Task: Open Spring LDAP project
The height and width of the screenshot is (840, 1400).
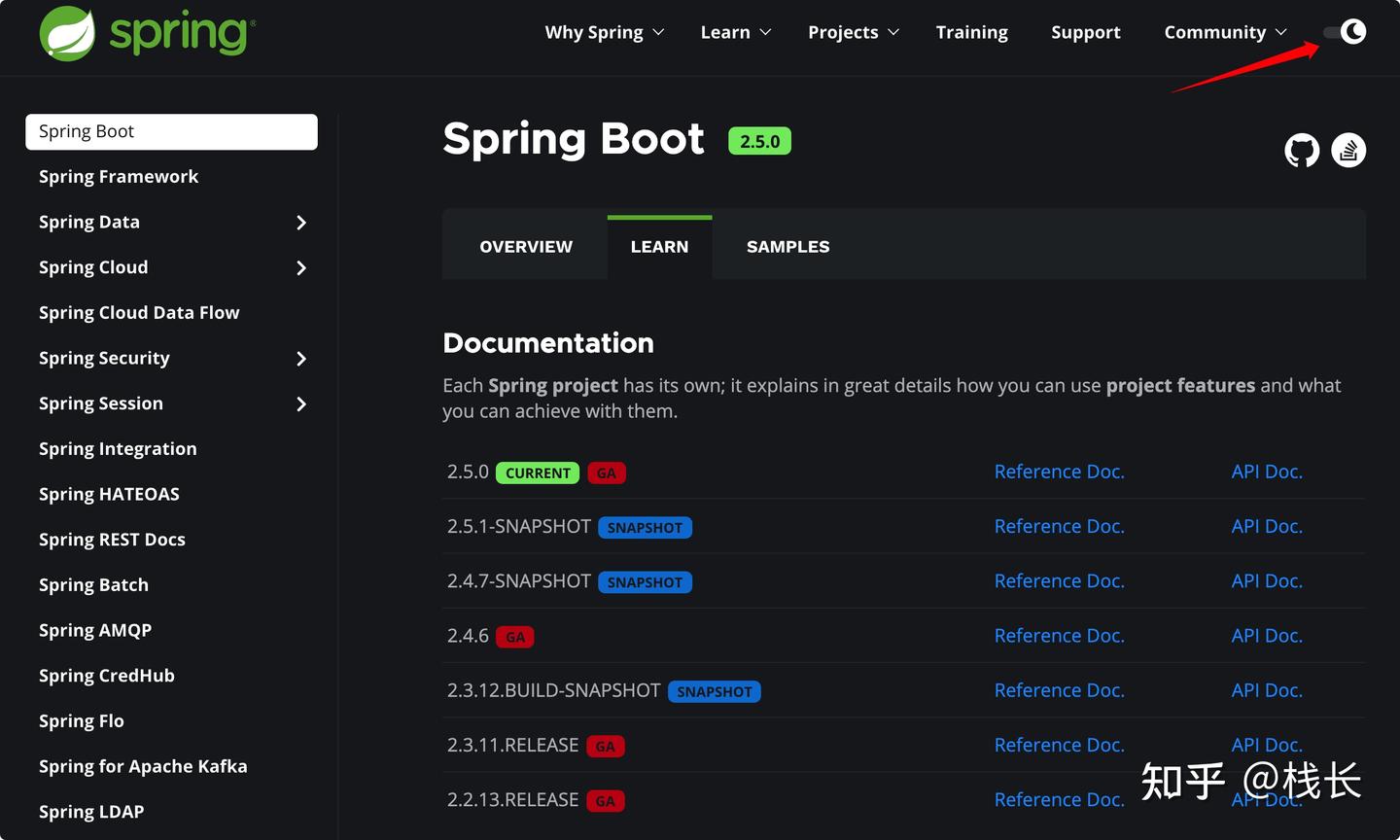Action: (91, 812)
